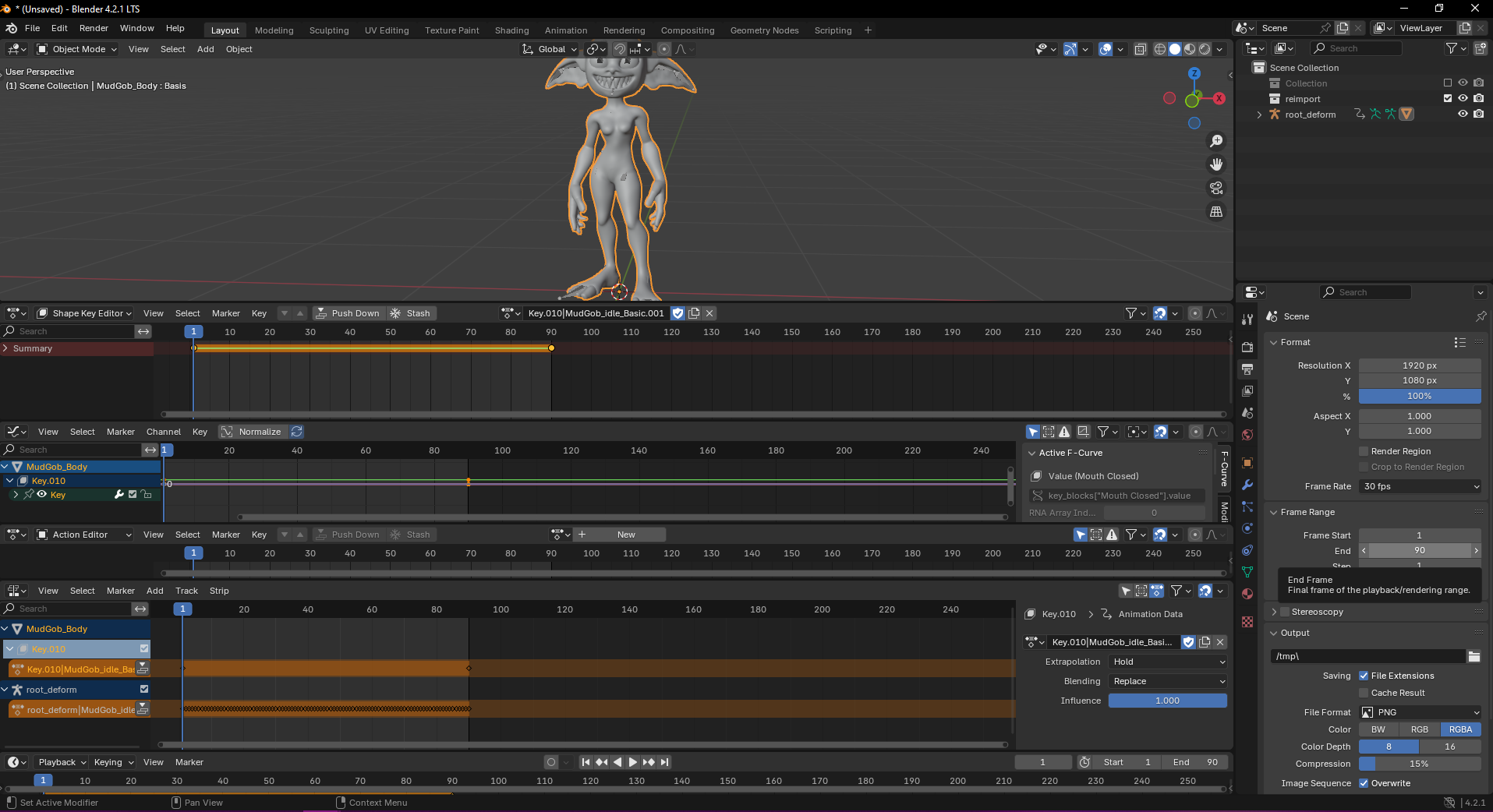1493x812 pixels.
Task: Select rendered viewport shading
Action: coord(1205,49)
